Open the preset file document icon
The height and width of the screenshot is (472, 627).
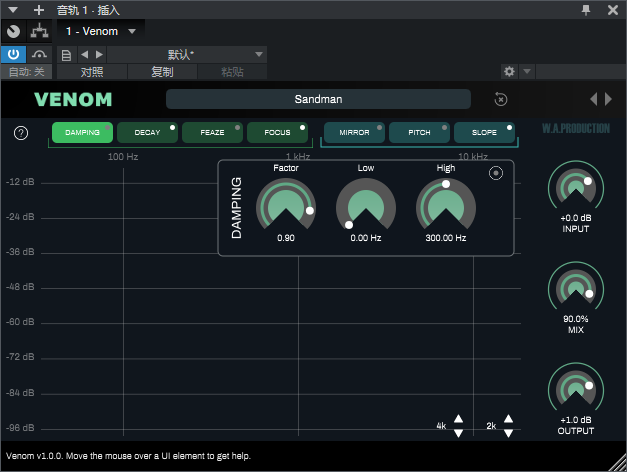click(66, 55)
